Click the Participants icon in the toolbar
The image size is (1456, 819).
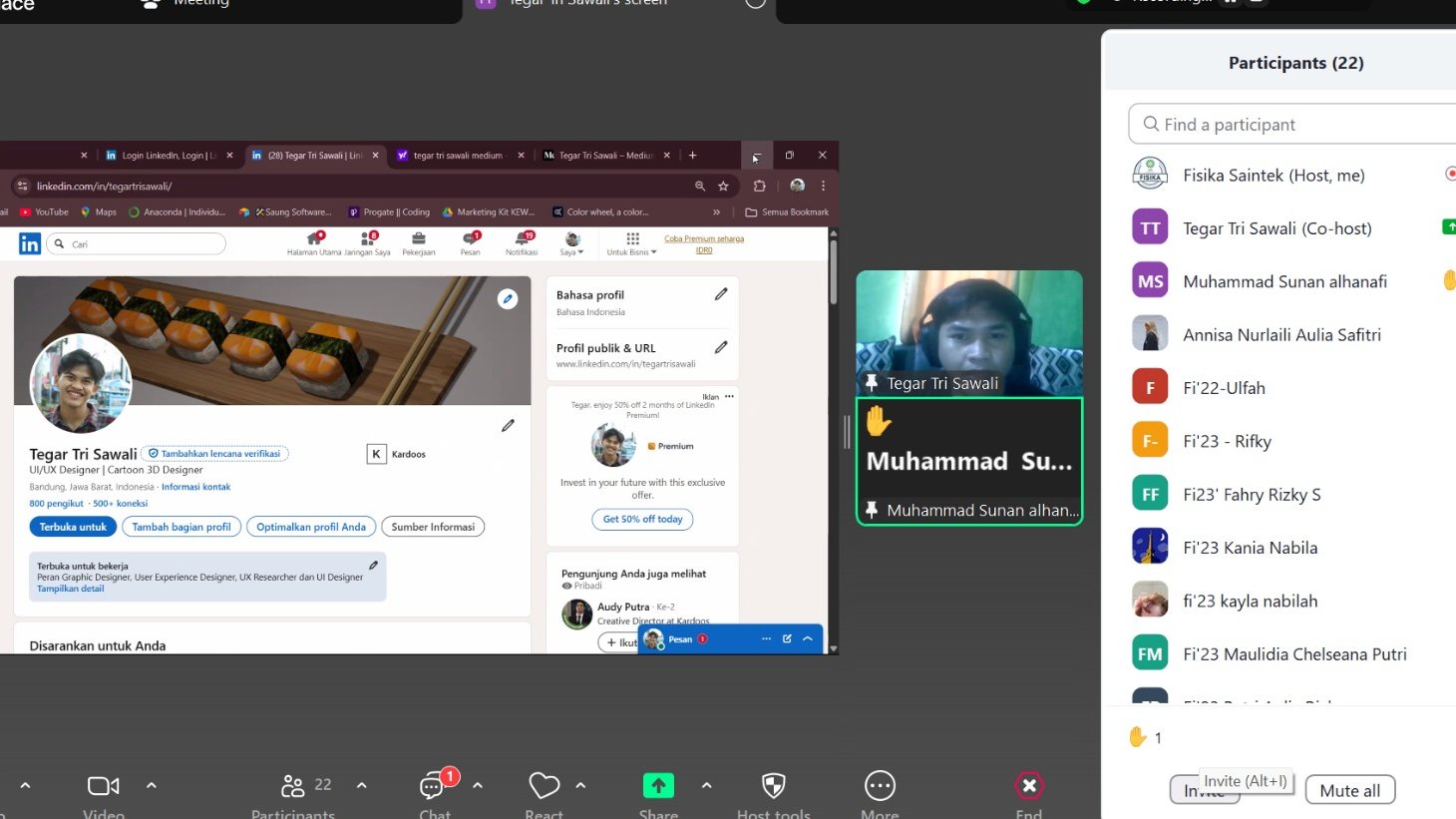coord(293,787)
